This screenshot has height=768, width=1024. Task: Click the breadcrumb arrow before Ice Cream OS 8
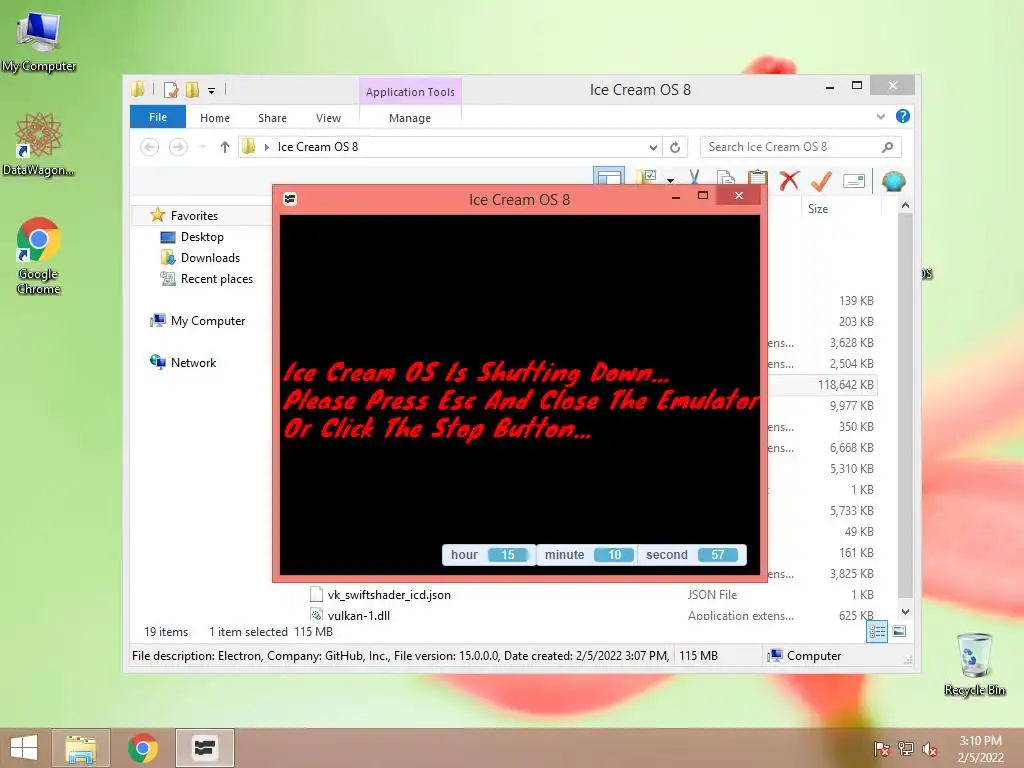click(x=266, y=147)
